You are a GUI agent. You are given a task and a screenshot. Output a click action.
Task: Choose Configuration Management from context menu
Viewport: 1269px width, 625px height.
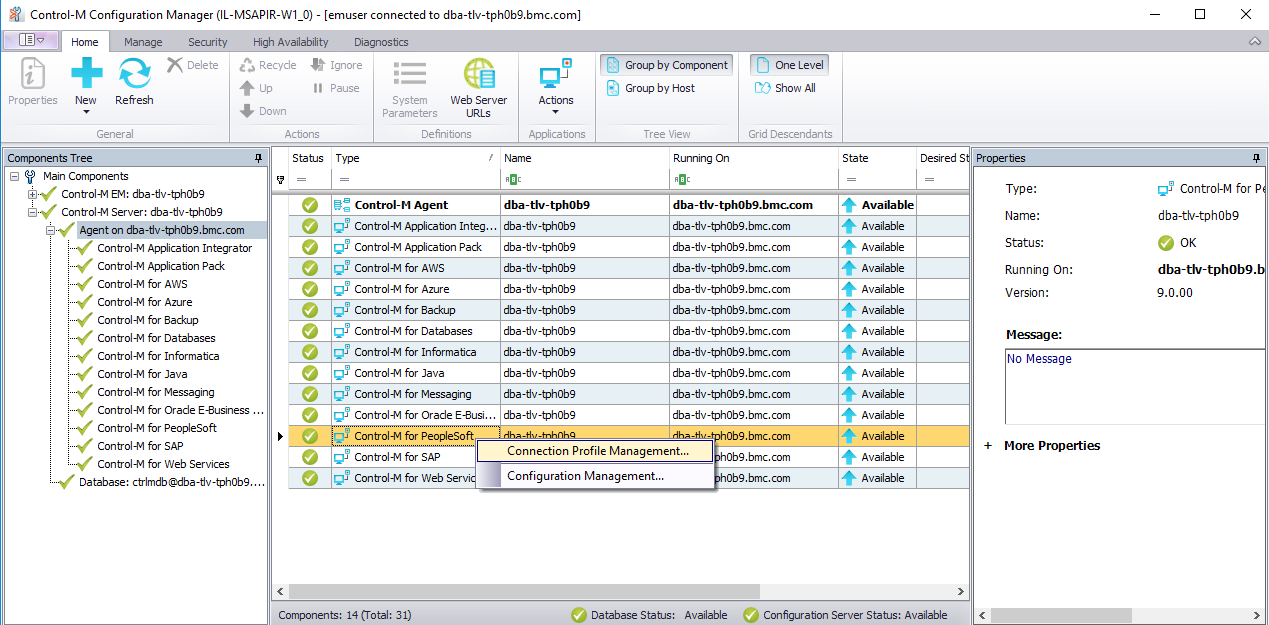[x=597, y=476]
